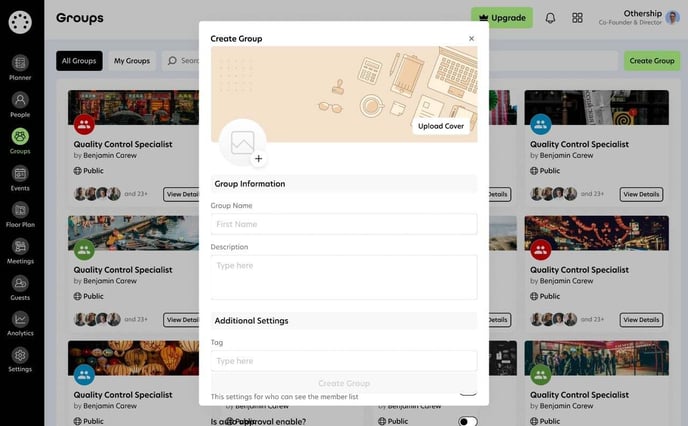Click the Tag input field
The image size is (688, 426).
(x=344, y=361)
